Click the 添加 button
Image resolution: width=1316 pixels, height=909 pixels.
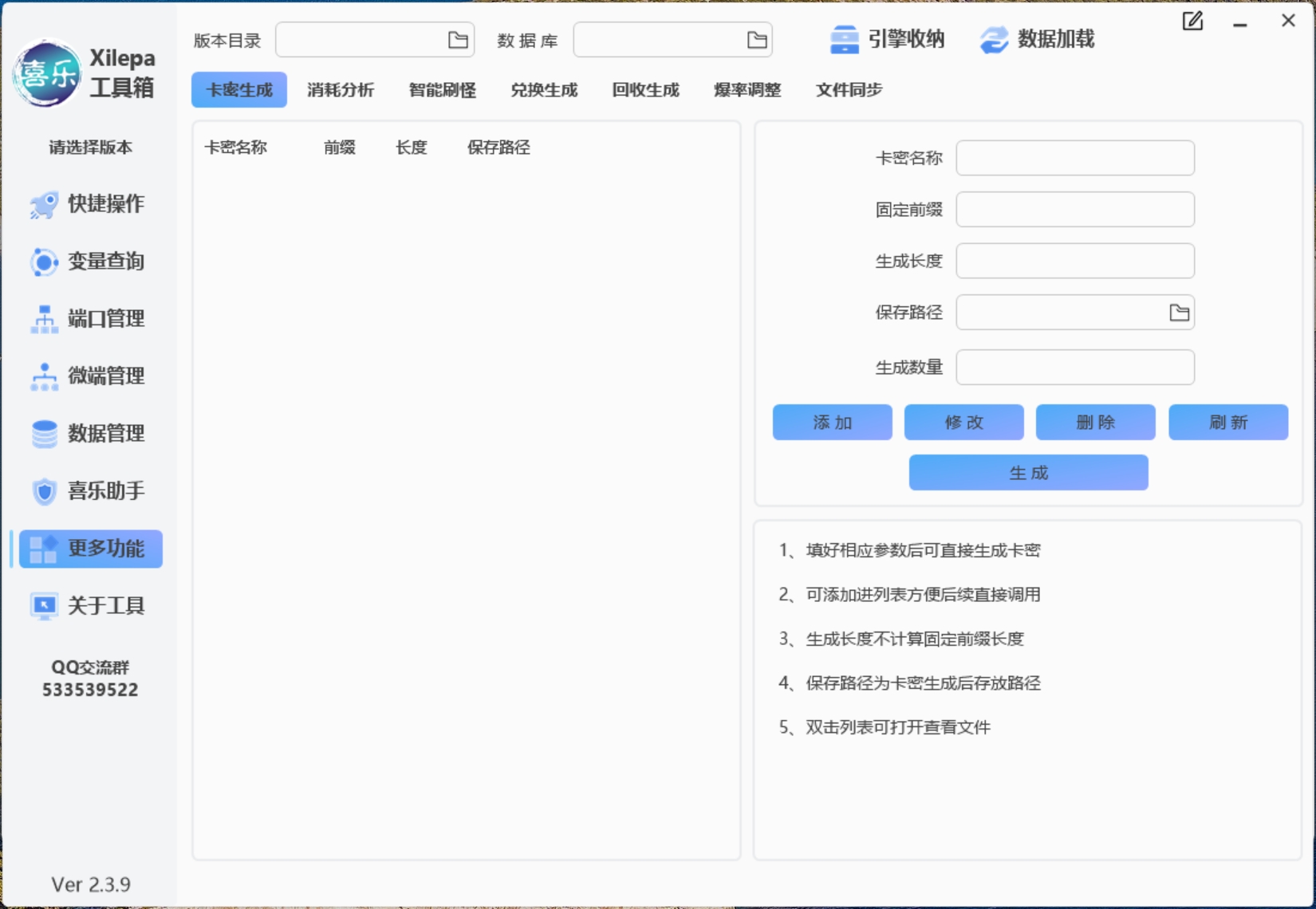pyautogui.click(x=832, y=423)
